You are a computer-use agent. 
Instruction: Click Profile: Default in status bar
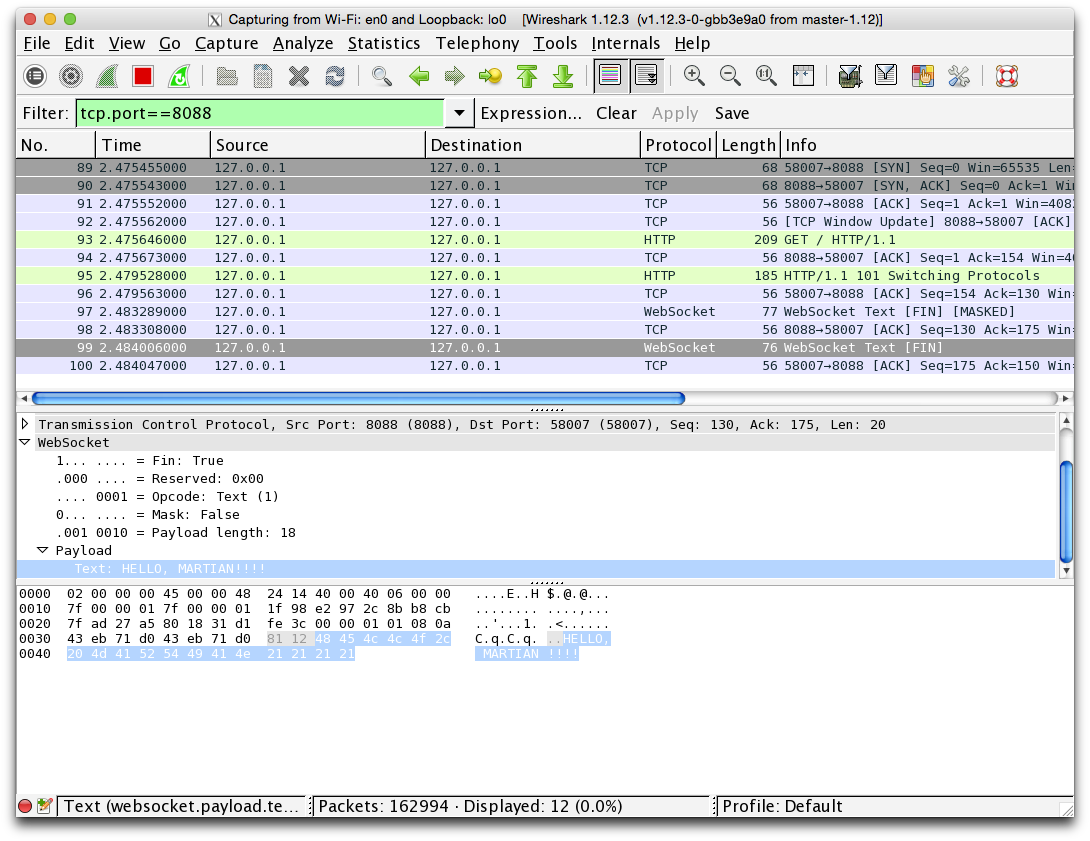(x=782, y=806)
